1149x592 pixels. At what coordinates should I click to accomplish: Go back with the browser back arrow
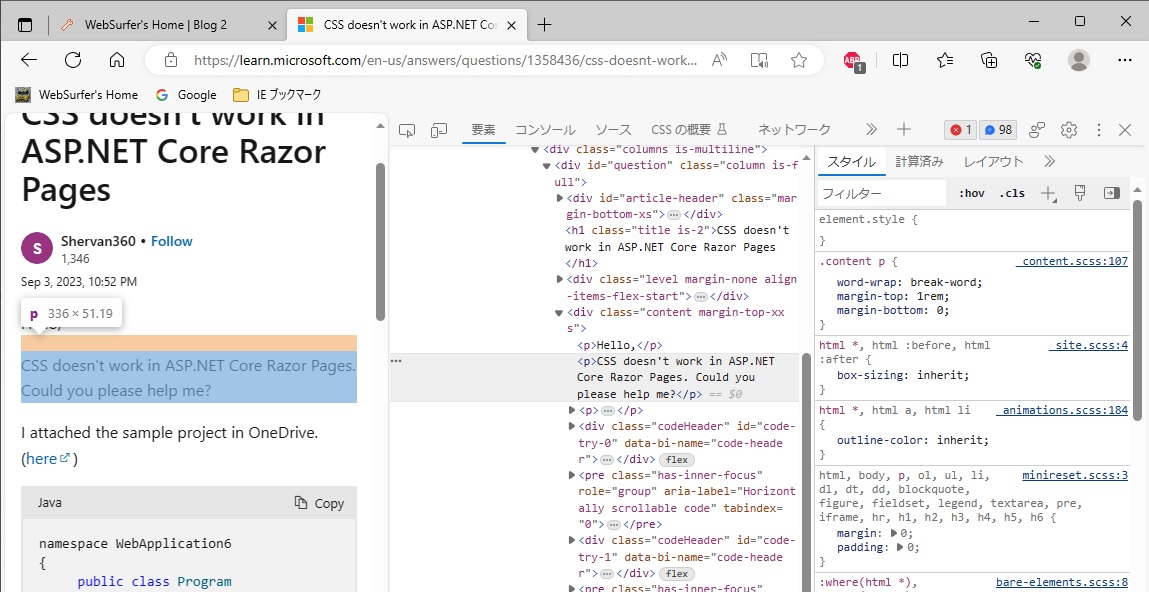tap(29, 60)
